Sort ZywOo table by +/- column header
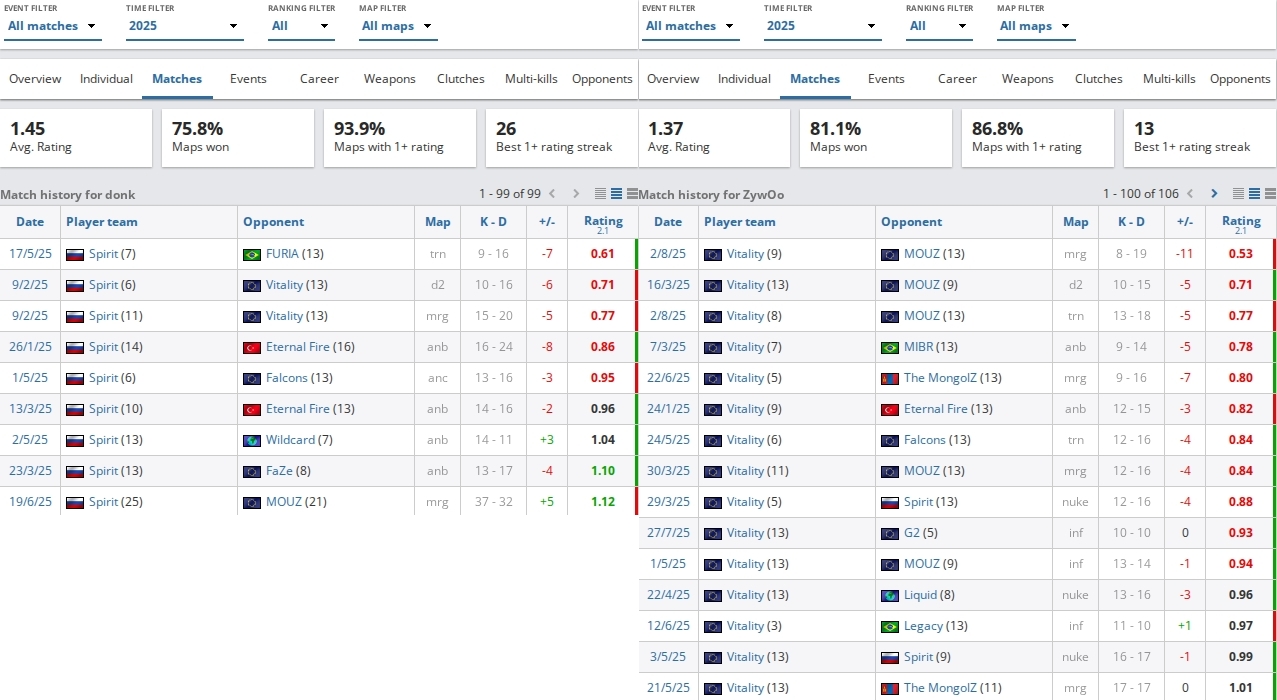Image resolution: width=1277 pixels, height=700 pixels. coord(1185,222)
